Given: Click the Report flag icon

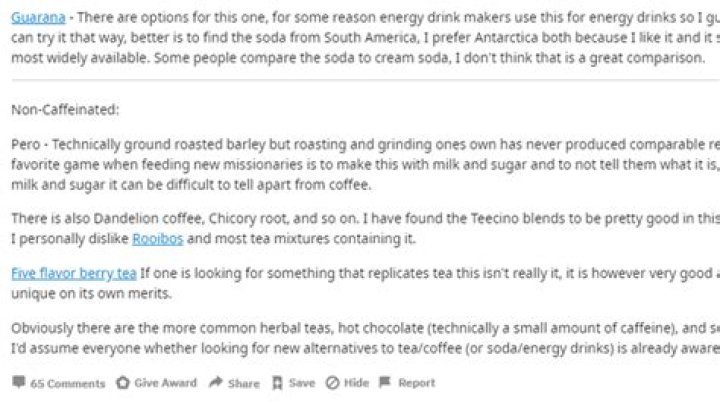Looking at the screenshot, I should coord(387,382).
